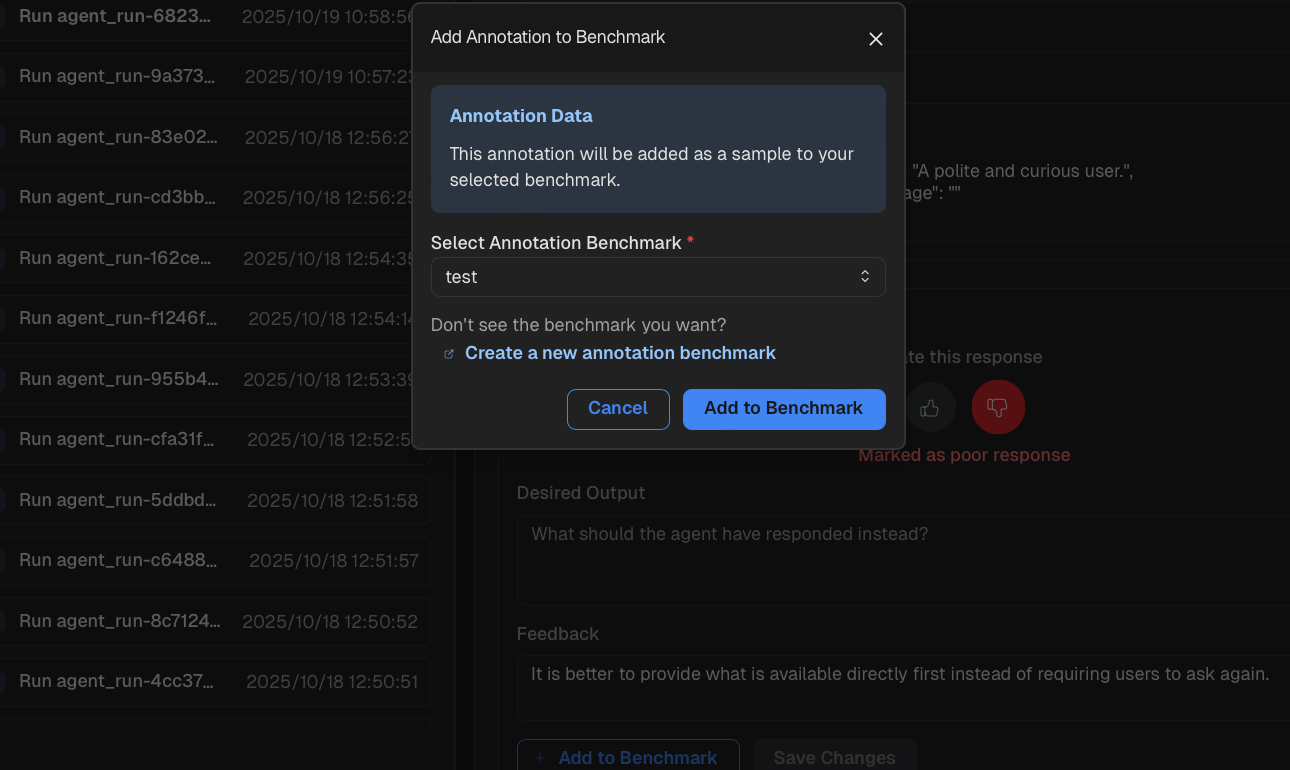Image resolution: width=1290 pixels, height=770 pixels.
Task: Click the Cancel button
Action: point(618,408)
